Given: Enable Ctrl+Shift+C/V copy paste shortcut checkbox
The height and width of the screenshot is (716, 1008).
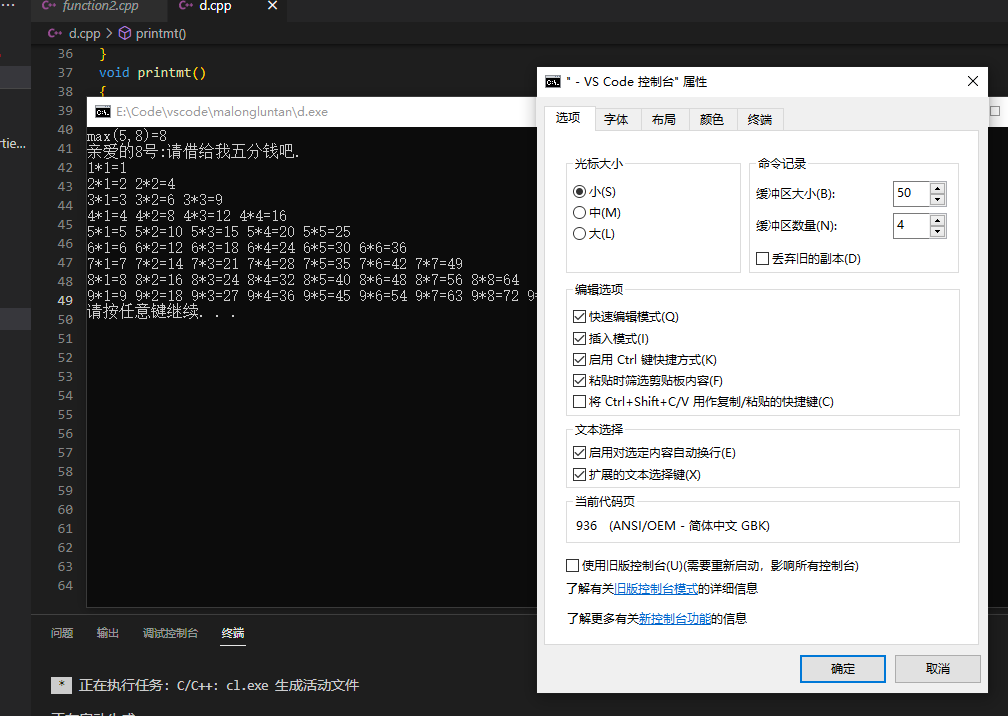Looking at the screenshot, I should [579, 402].
